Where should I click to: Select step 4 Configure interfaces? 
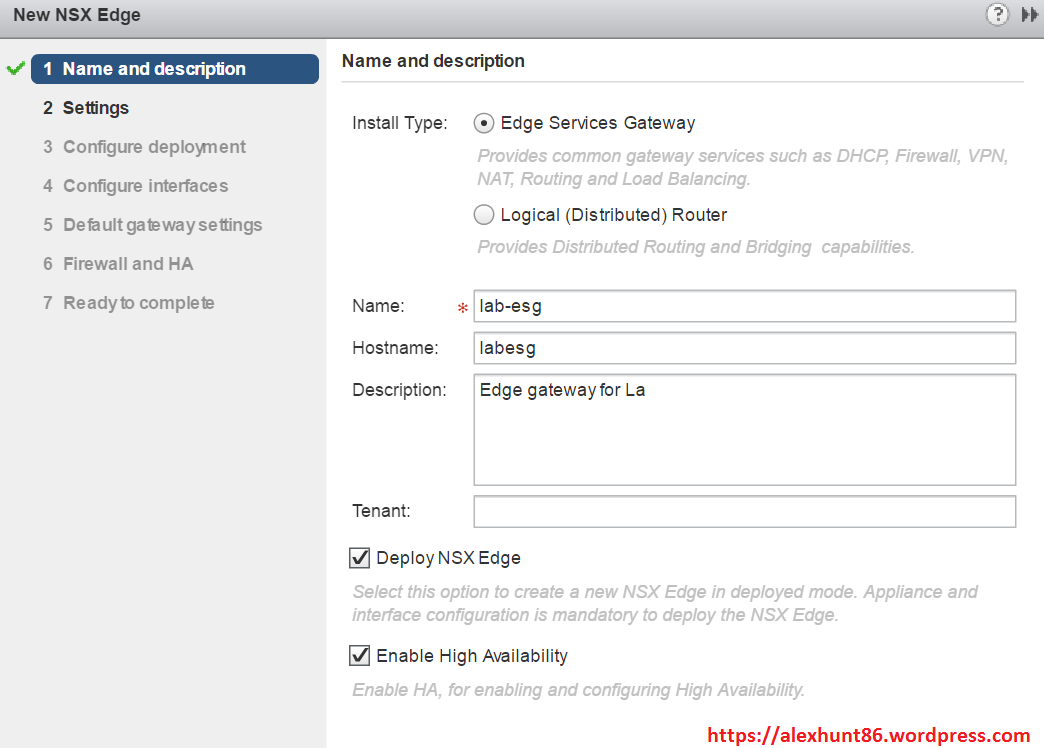point(145,186)
